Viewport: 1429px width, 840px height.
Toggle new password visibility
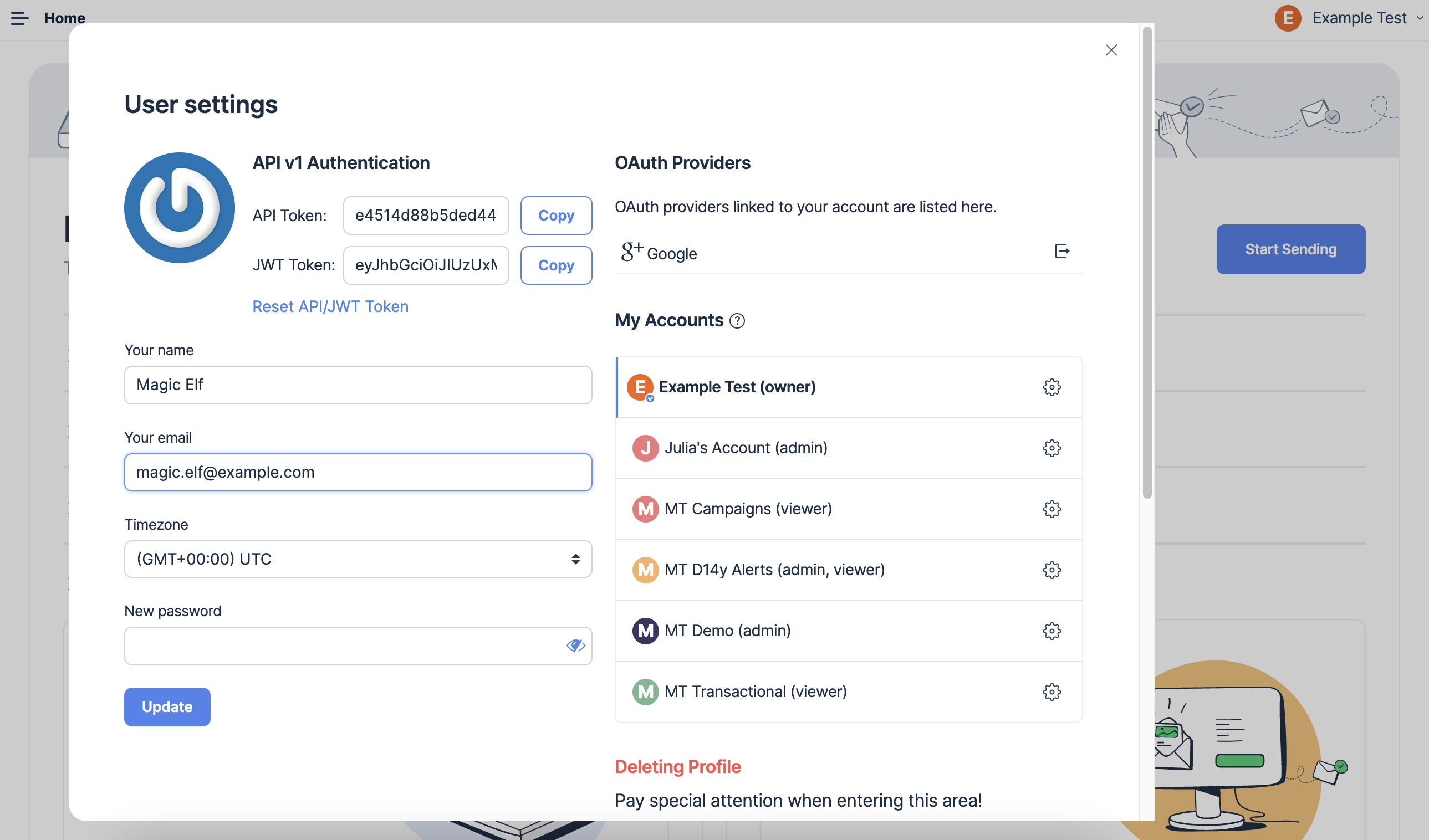click(x=575, y=646)
